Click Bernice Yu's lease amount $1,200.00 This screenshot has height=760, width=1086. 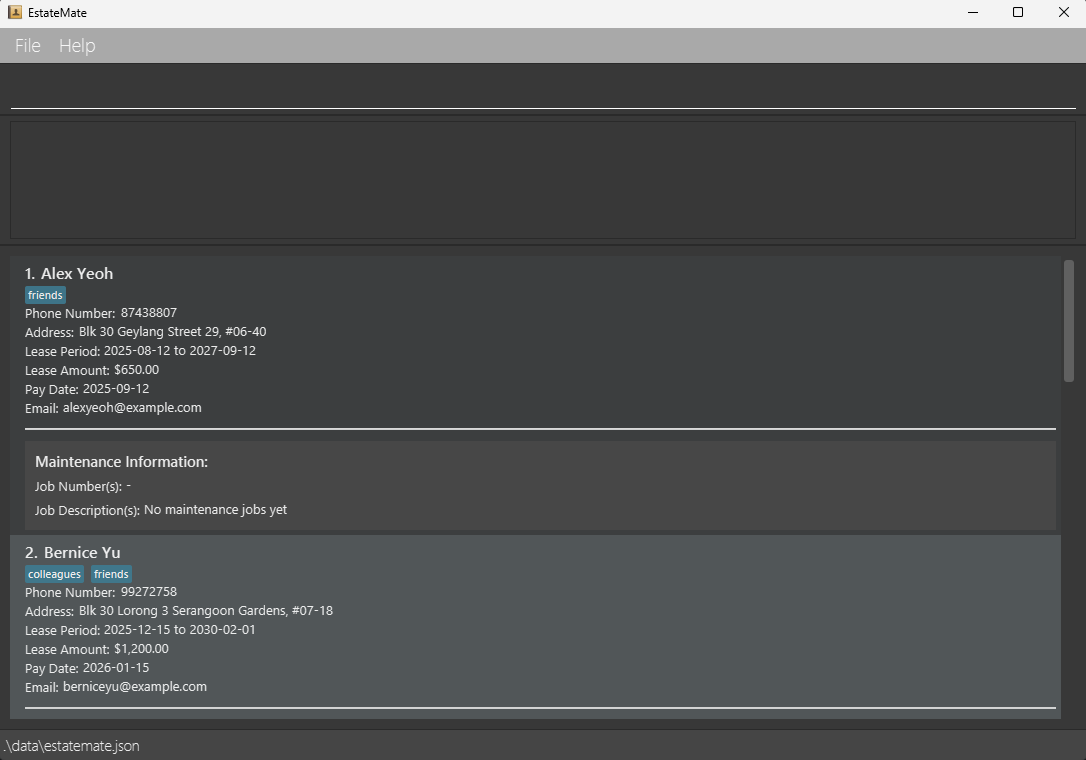[141, 649]
